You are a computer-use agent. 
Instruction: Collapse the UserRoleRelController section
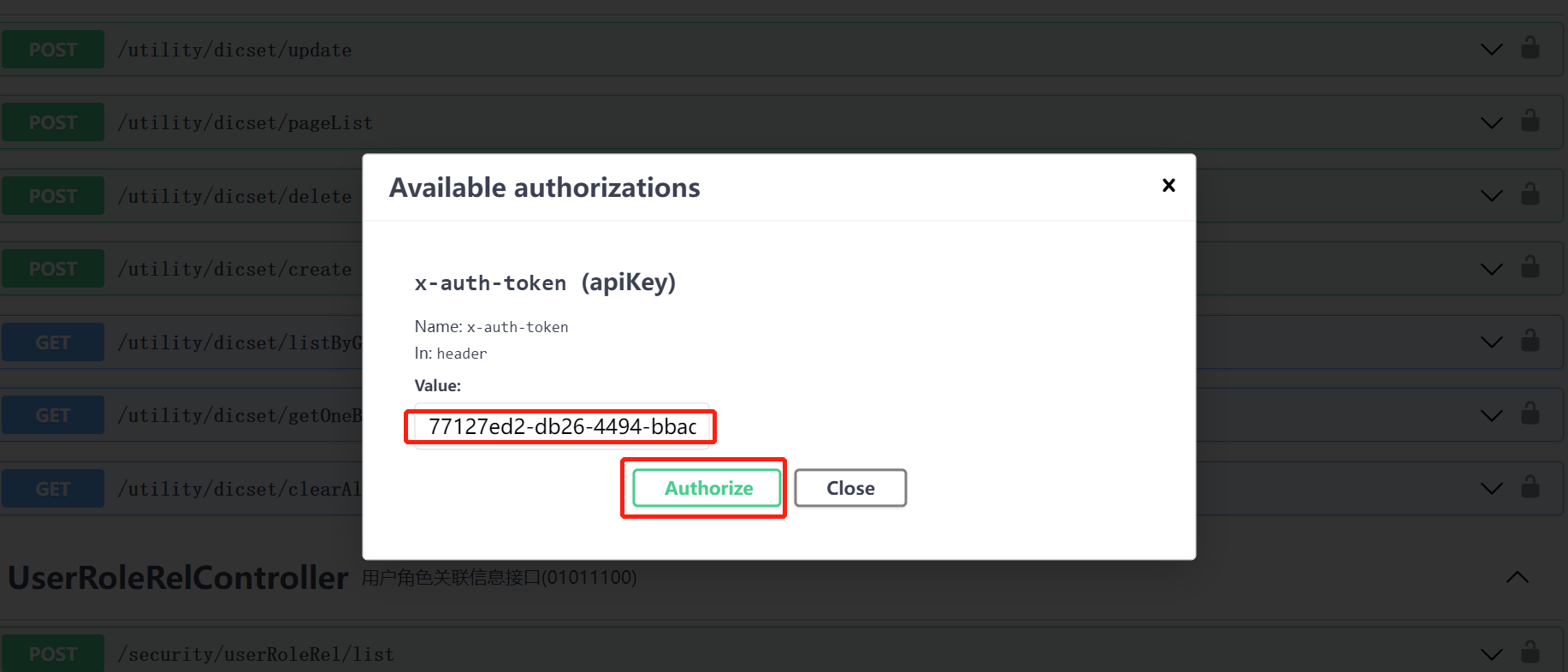1517,577
